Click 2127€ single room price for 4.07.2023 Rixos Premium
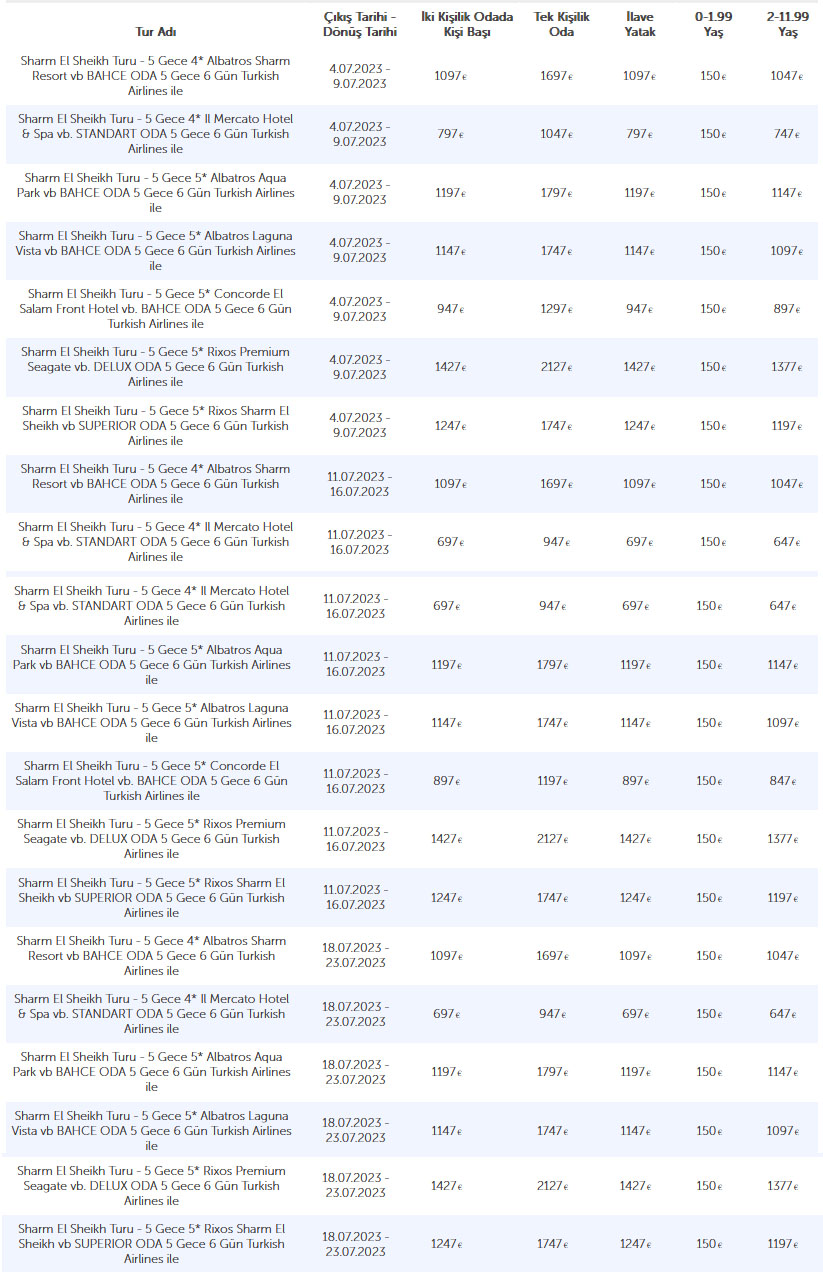The height and width of the screenshot is (1287, 823). [x=554, y=367]
